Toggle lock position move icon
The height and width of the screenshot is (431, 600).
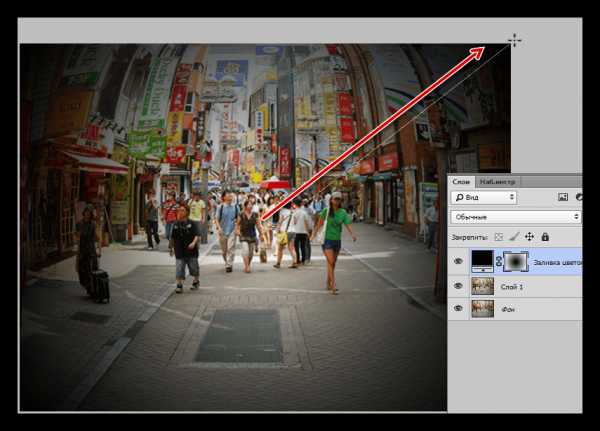529,237
